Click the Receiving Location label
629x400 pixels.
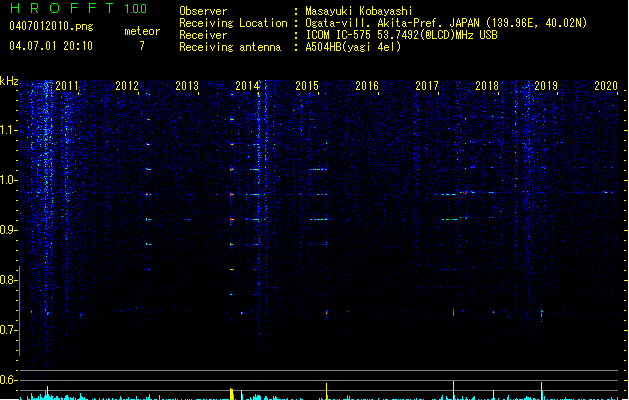tap(233, 23)
